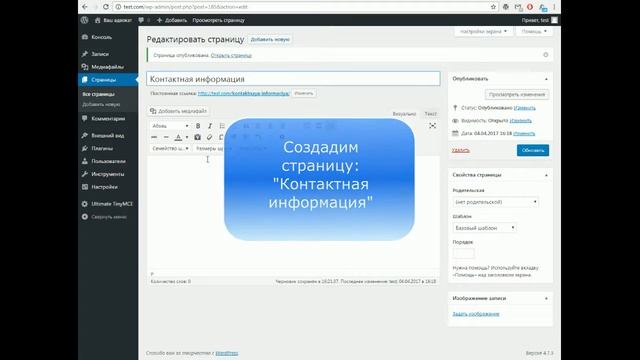The image size is (640, 360).
Task: Expand "Настройки экрана" options
Action: coord(483,31)
